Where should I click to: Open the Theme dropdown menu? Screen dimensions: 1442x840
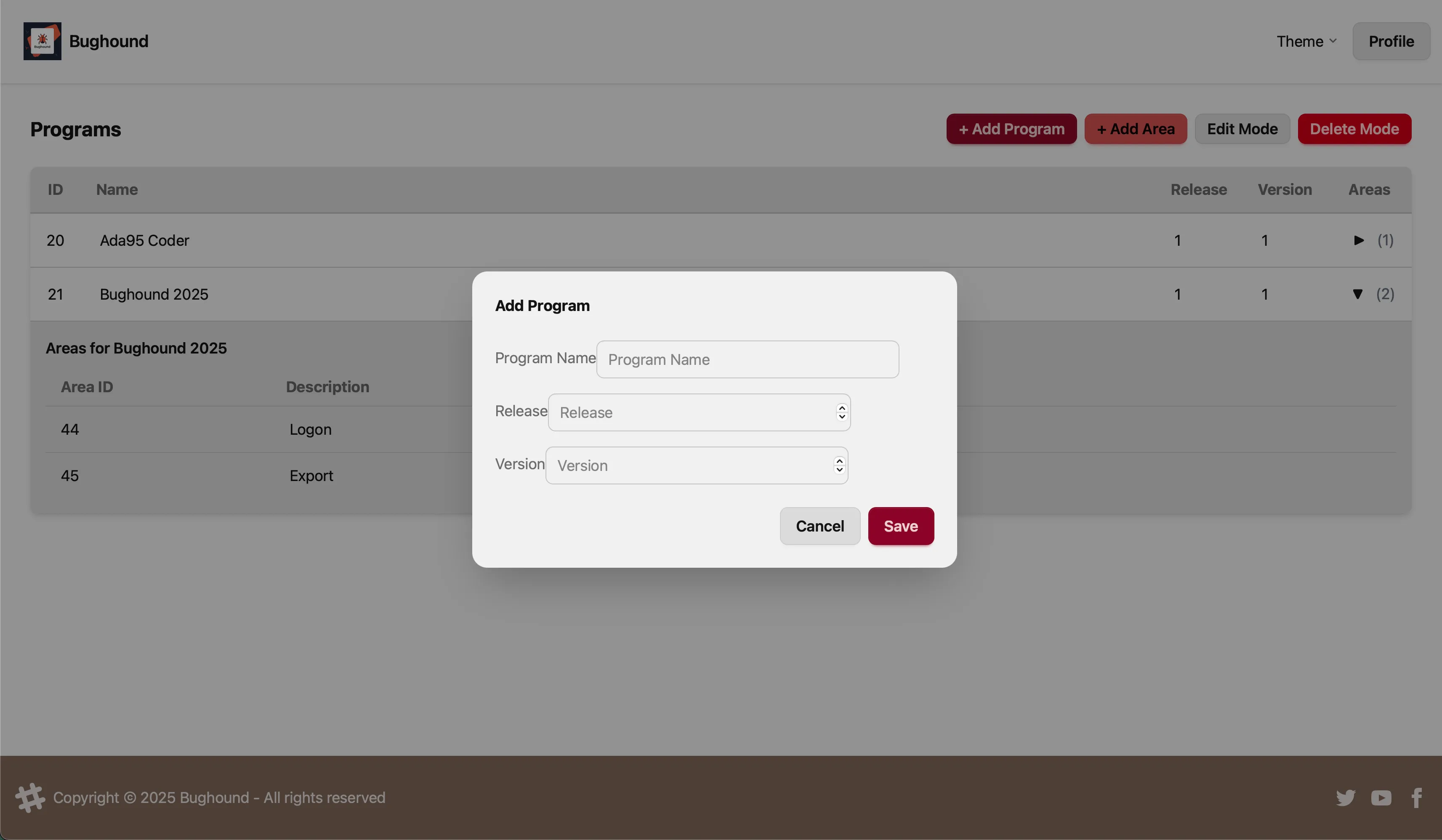[1306, 41]
